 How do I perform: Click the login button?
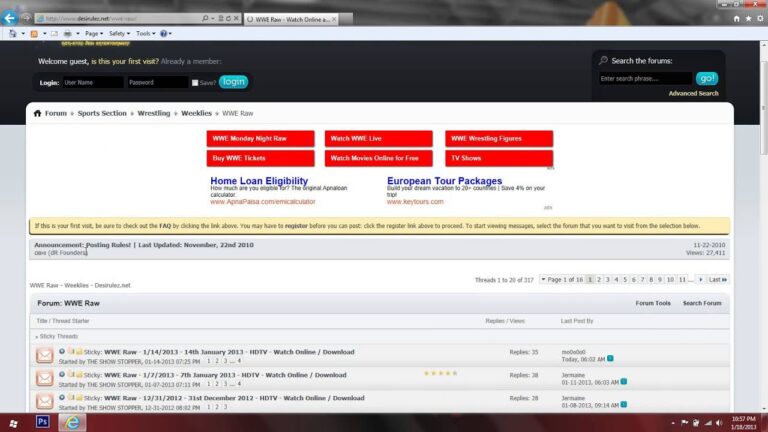233,82
